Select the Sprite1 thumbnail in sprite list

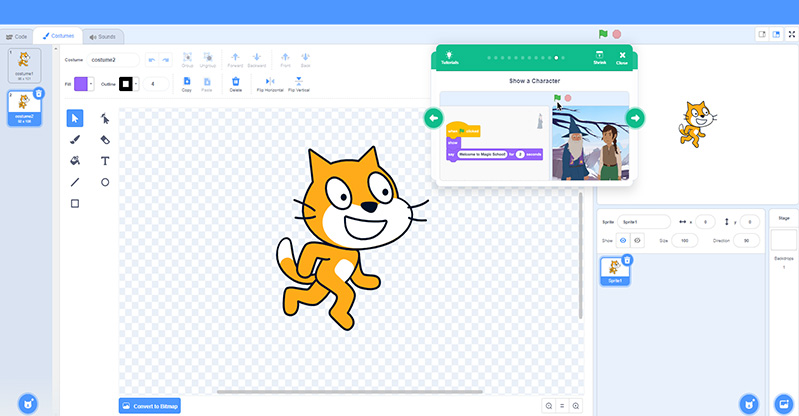tap(615, 271)
